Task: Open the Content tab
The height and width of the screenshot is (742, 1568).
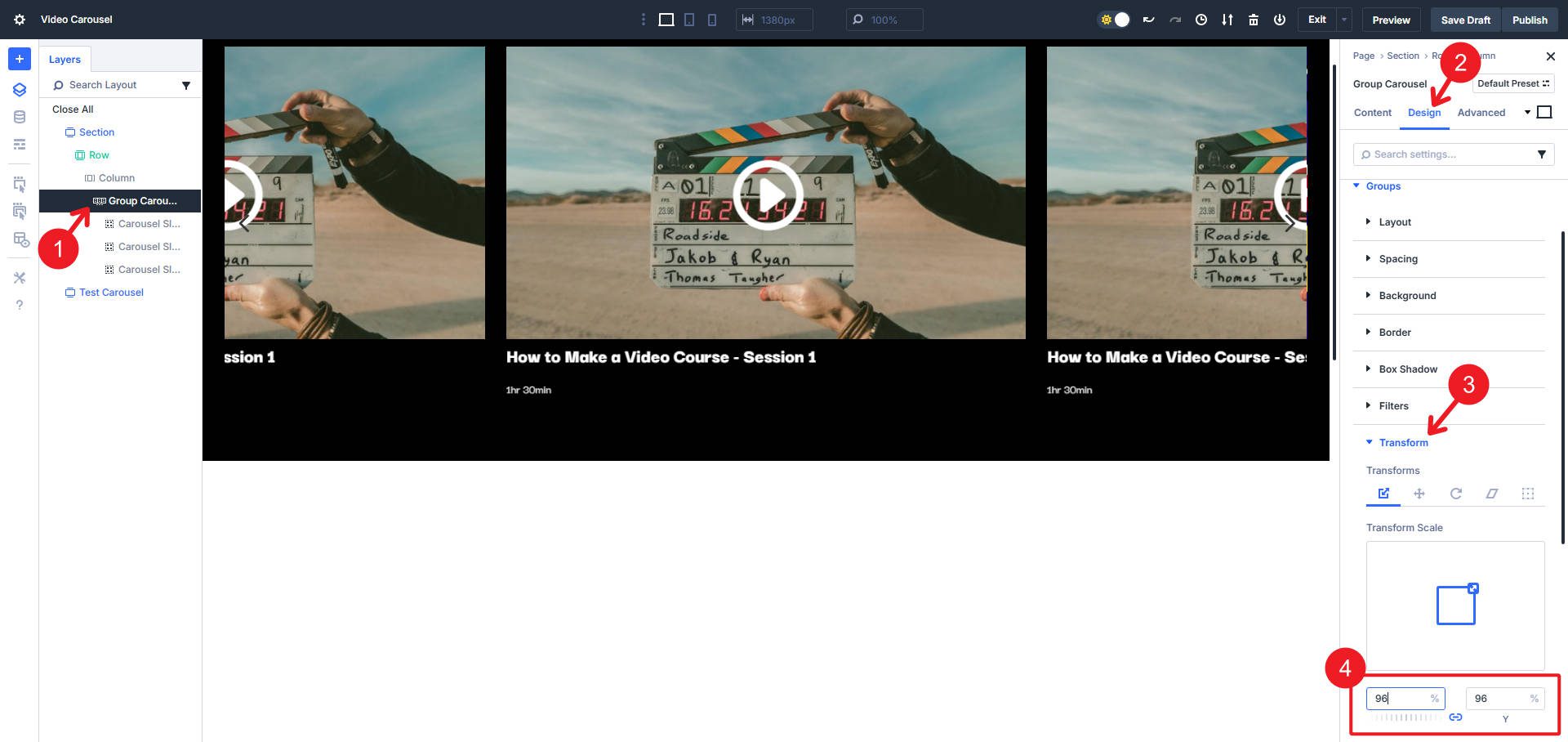Action: [x=1372, y=113]
